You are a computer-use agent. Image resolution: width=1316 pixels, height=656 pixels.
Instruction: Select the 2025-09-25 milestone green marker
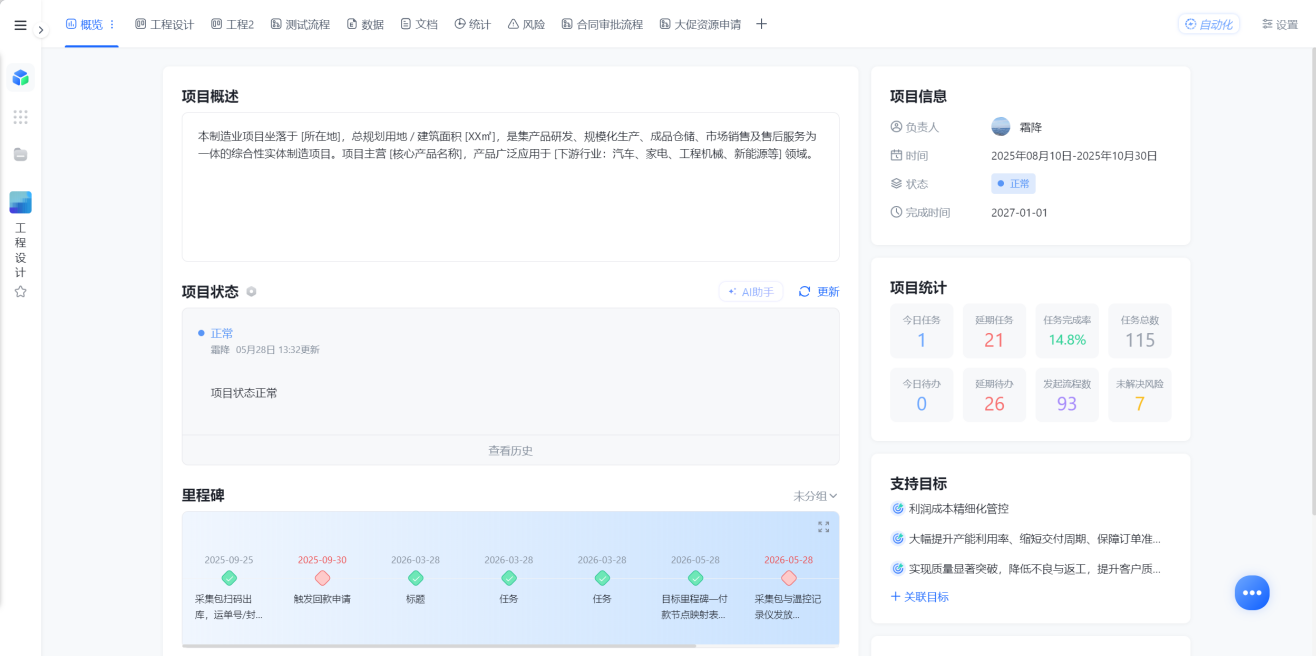tap(229, 578)
